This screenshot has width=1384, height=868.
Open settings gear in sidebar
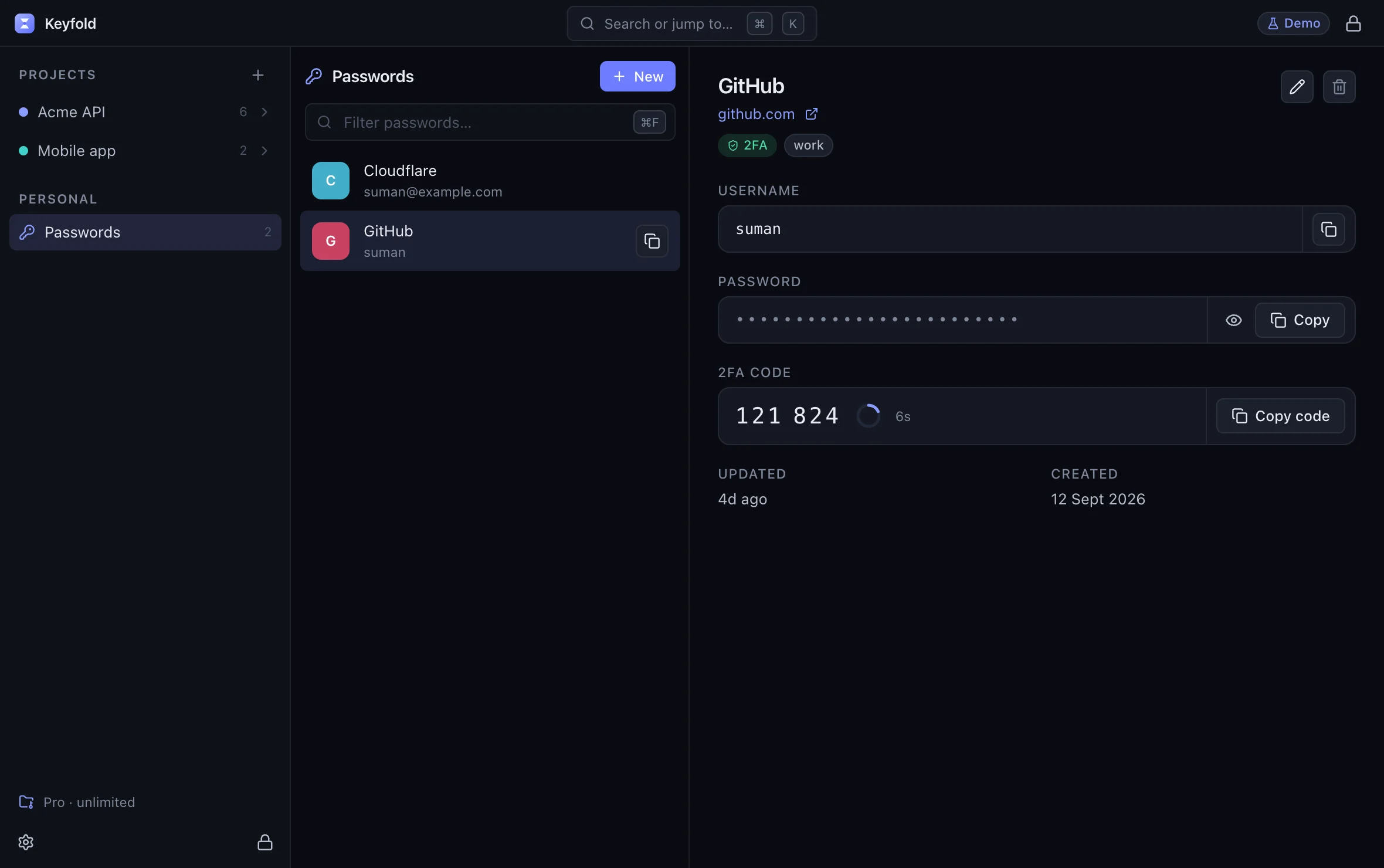(26, 842)
